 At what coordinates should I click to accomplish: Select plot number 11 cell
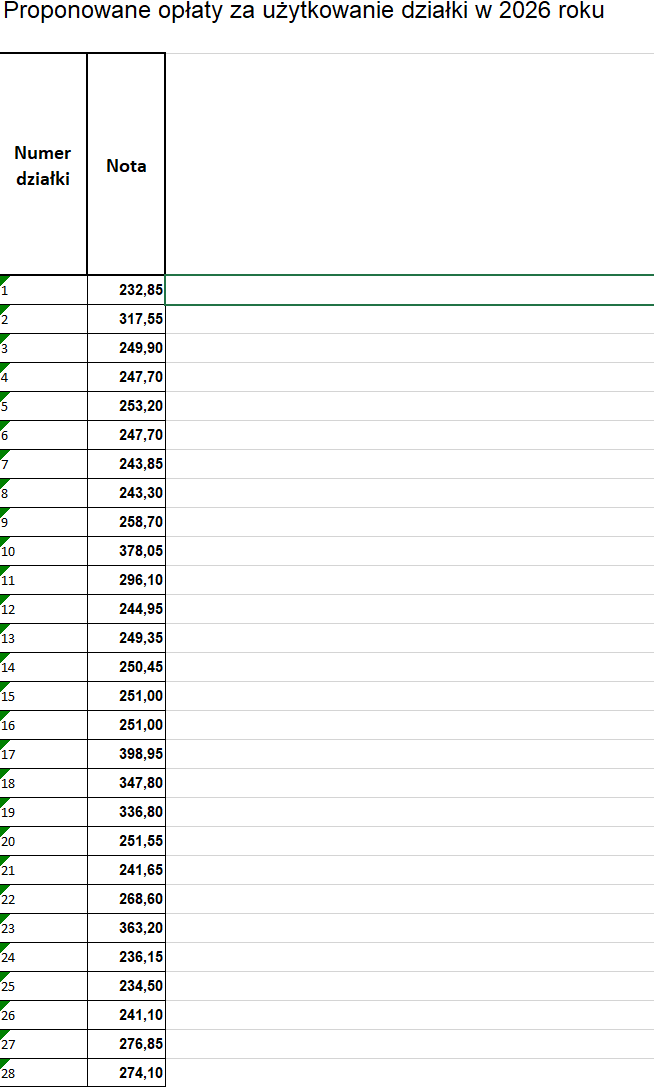[43, 580]
